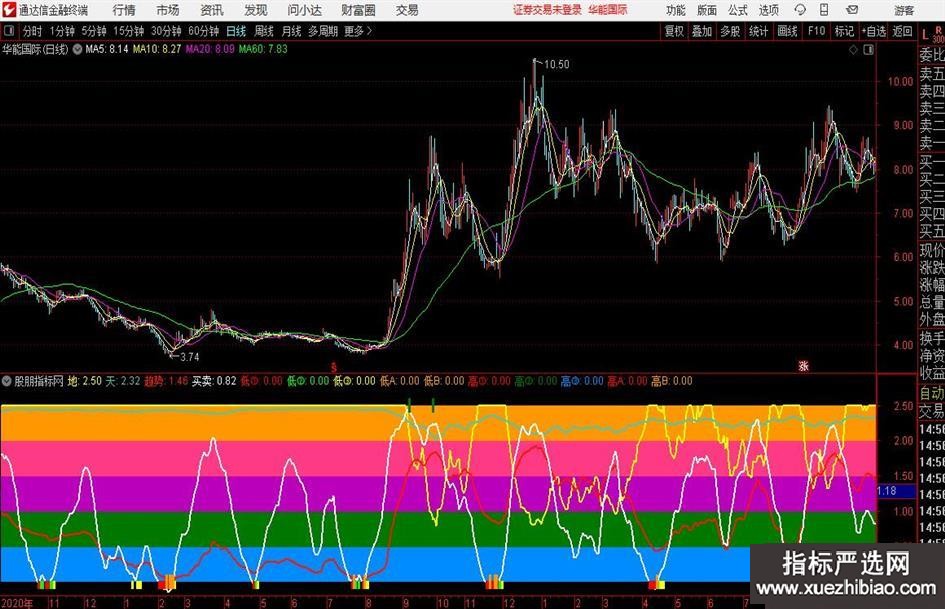Click the red S marker on chart
This screenshot has width=945, height=609.
[x=334, y=367]
